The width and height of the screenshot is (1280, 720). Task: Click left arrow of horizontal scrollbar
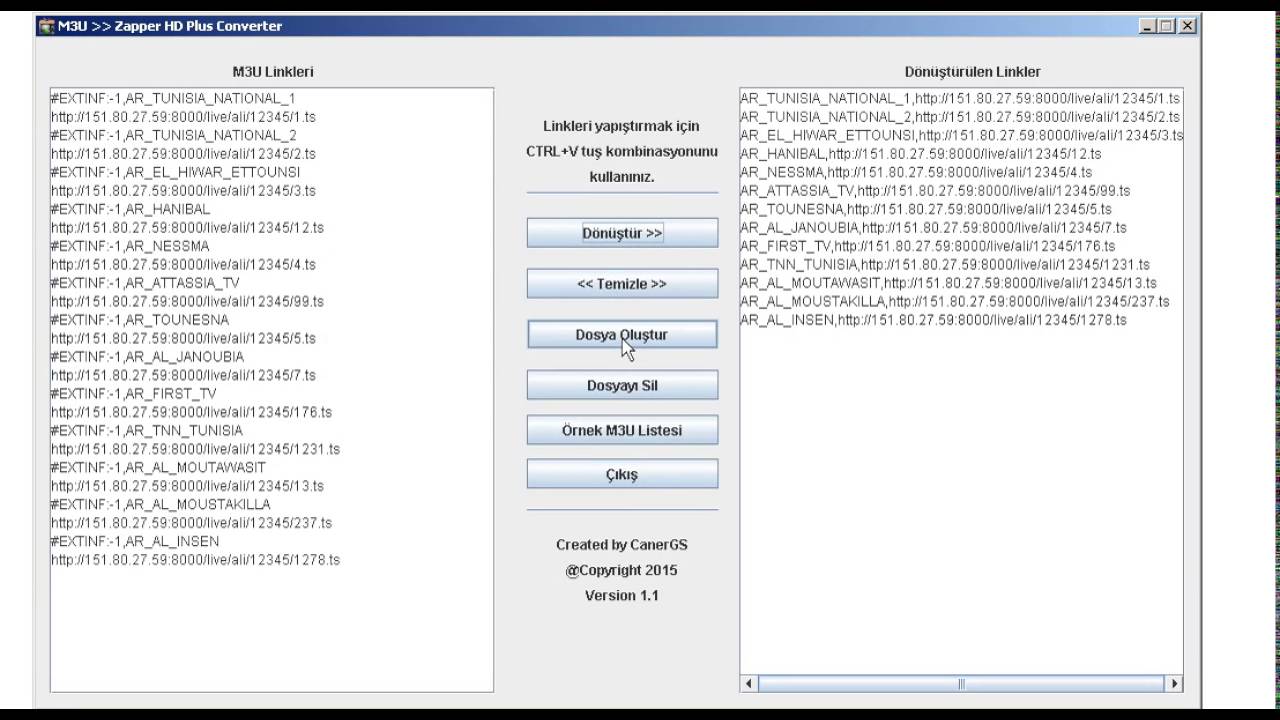click(749, 684)
